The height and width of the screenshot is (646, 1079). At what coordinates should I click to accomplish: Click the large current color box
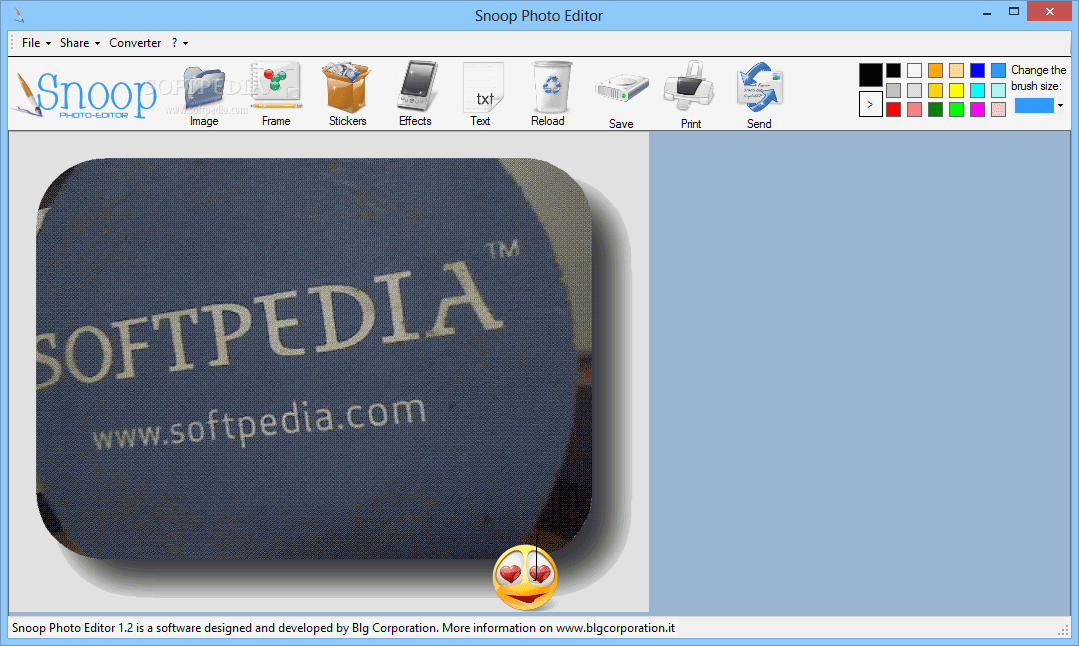[x=870, y=75]
